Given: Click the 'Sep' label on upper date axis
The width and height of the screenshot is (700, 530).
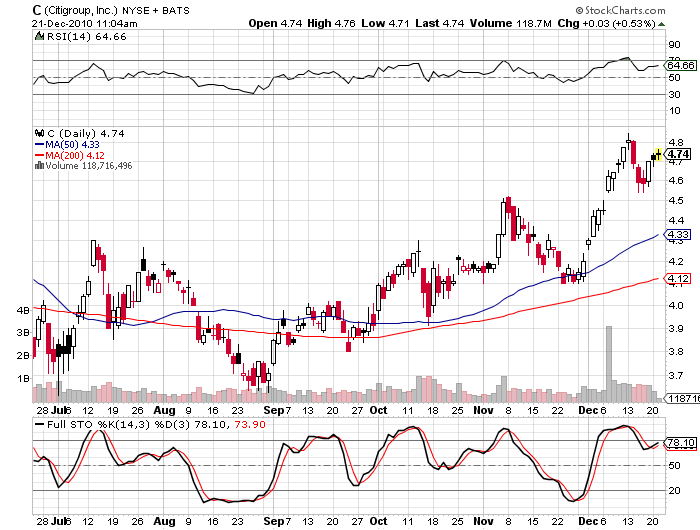Looking at the screenshot, I should point(274,410).
